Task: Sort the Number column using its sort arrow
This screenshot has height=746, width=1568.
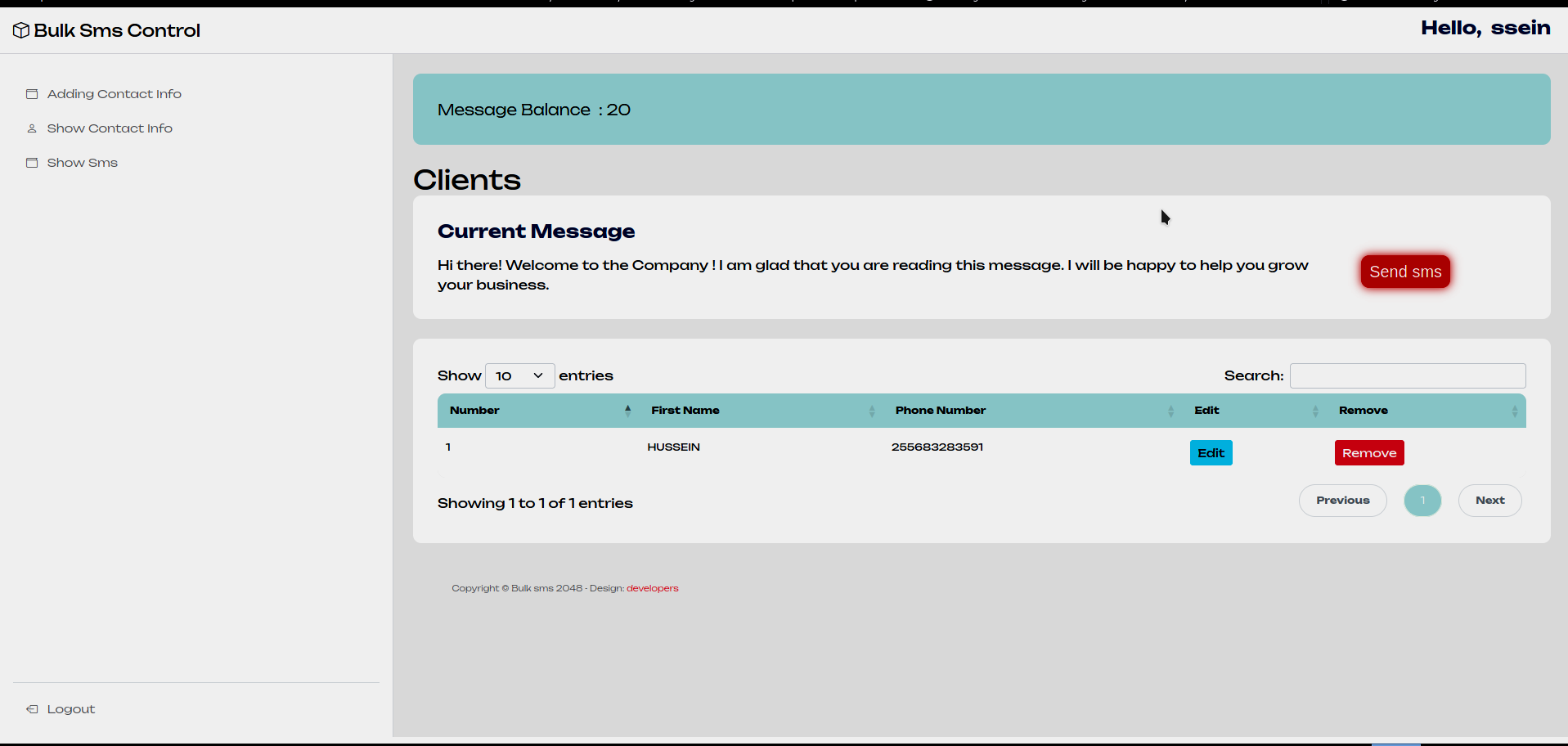Action: click(x=627, y=409)
